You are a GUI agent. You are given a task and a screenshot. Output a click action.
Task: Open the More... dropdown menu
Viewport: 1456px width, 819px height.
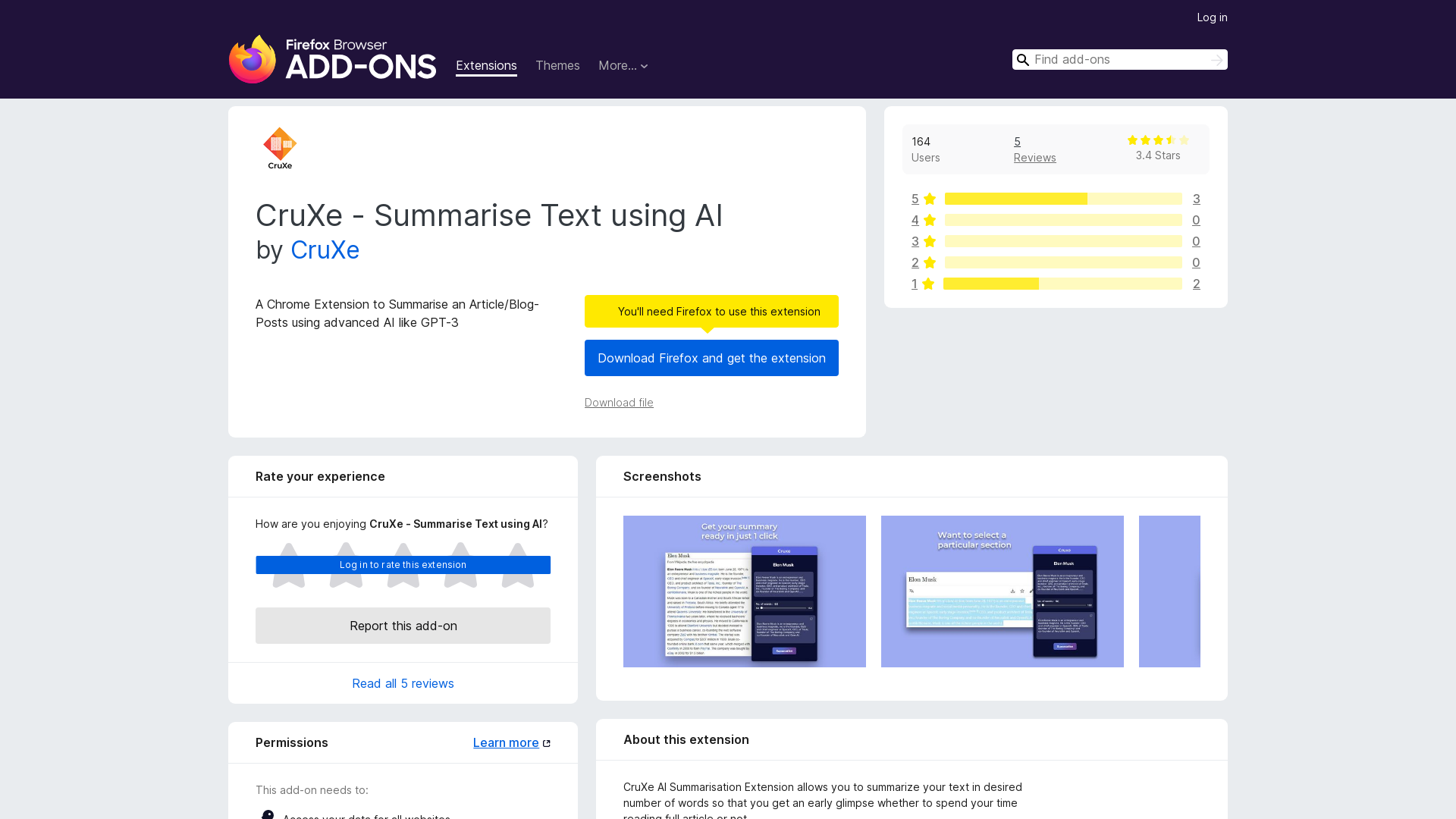point(623,66)
